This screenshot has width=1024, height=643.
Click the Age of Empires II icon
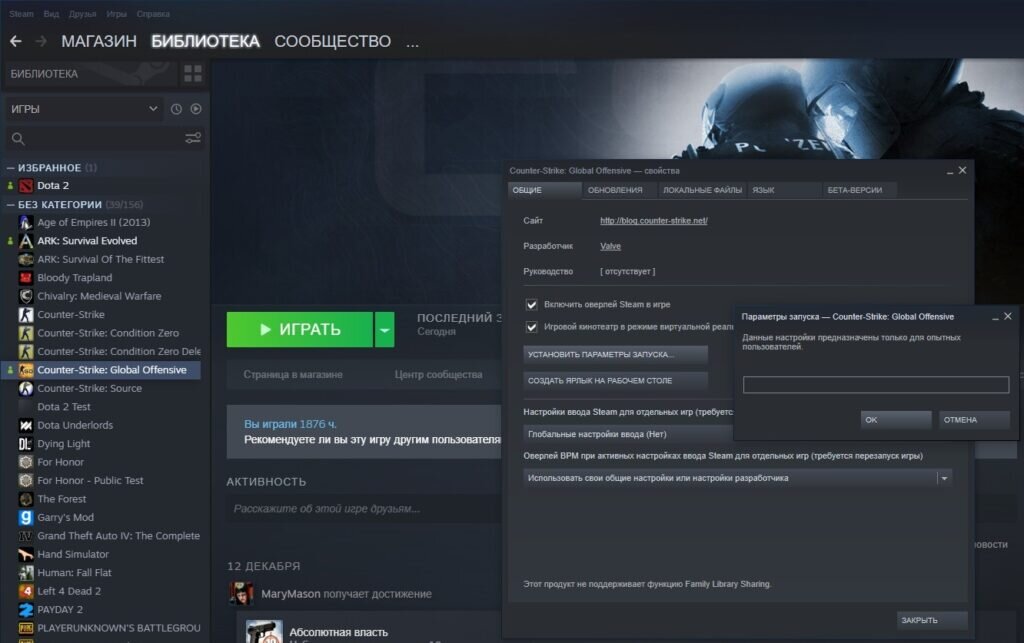(x=26, y=223)
